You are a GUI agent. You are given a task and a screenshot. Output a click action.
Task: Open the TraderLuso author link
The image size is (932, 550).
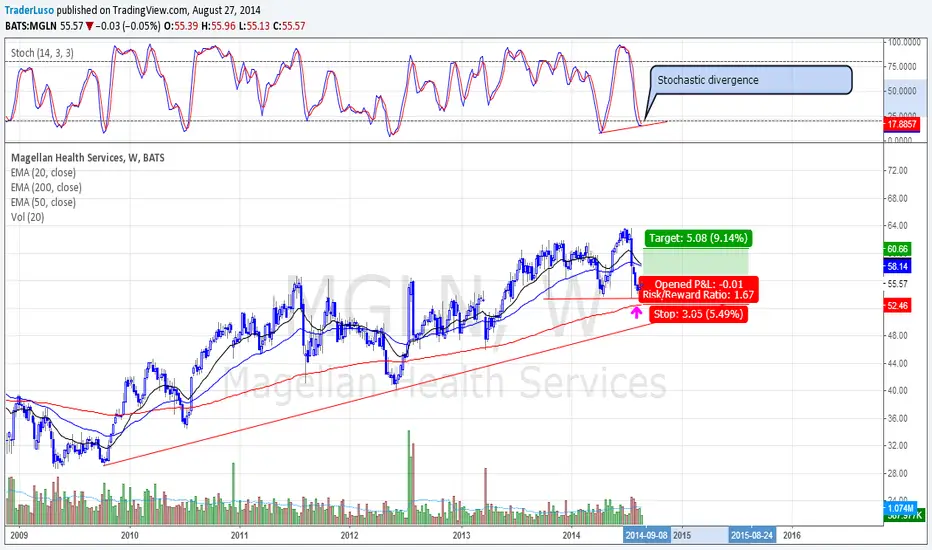(29, 10)
